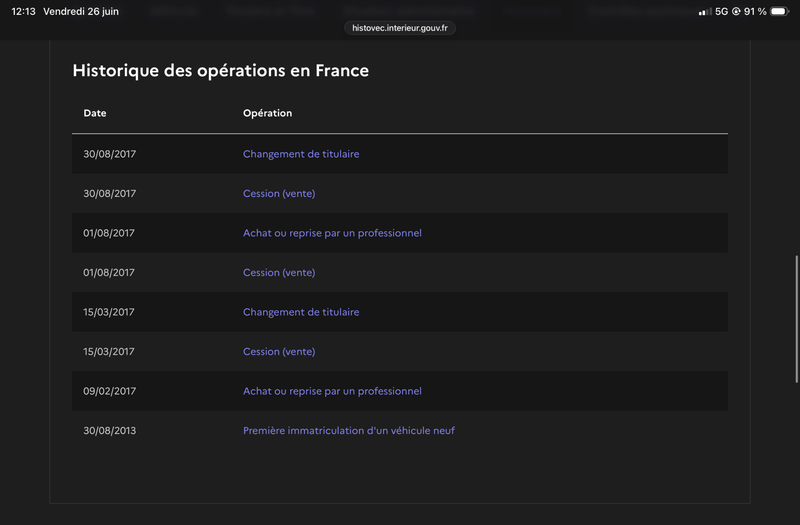
Task: Click the page's vertical scrollbar thumb
Action: click(796, 319)
